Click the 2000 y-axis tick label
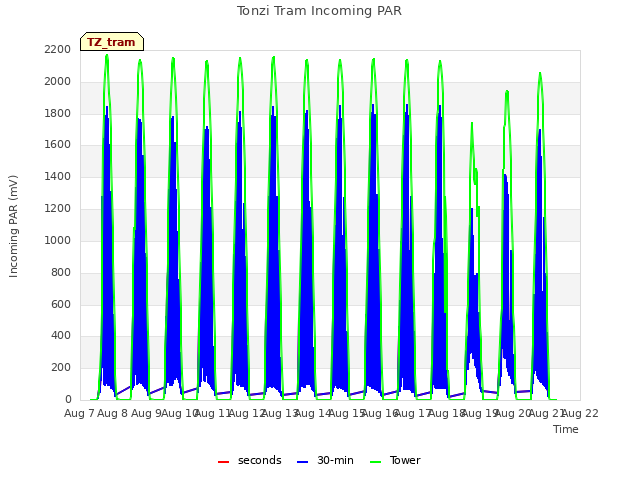The height and width of the screenshot is (480, 640). [x=58, y=81]
